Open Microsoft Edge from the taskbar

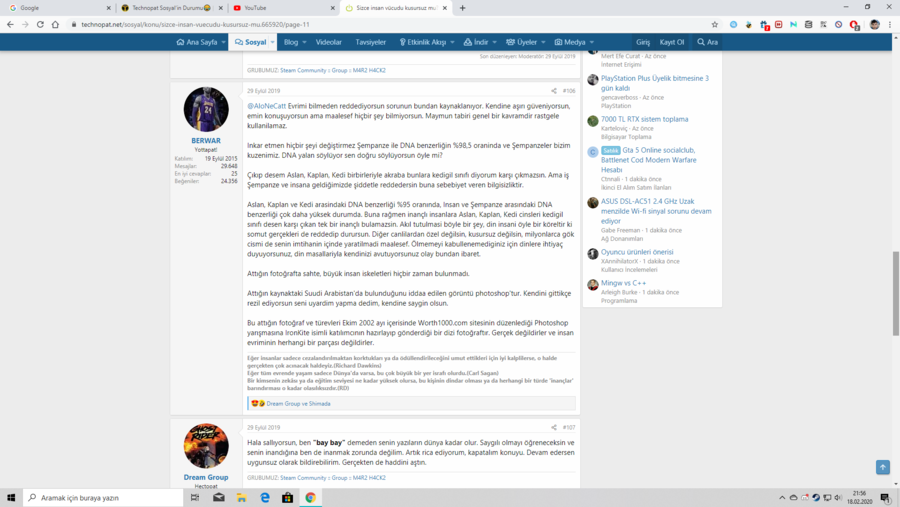265,497
